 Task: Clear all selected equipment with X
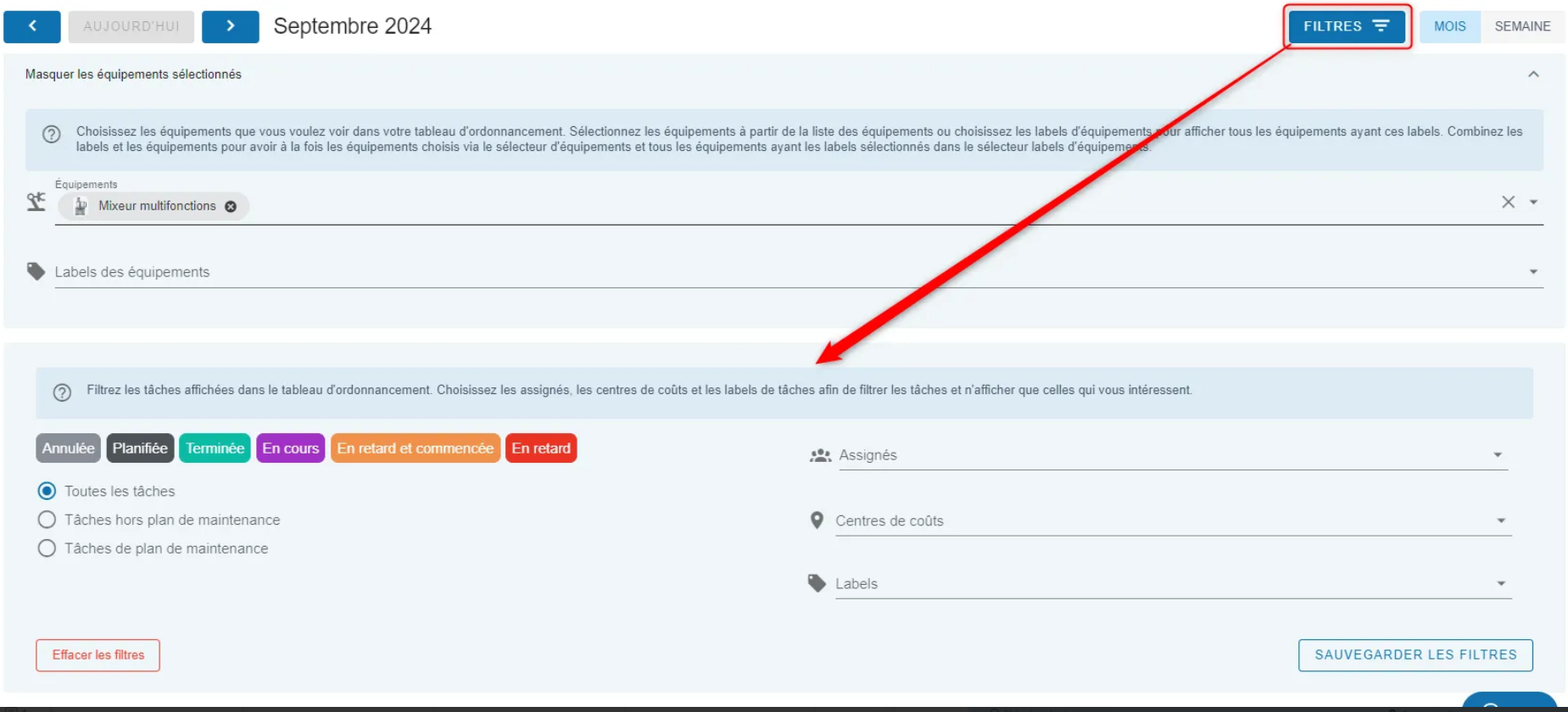click(x=1508, y=202)
